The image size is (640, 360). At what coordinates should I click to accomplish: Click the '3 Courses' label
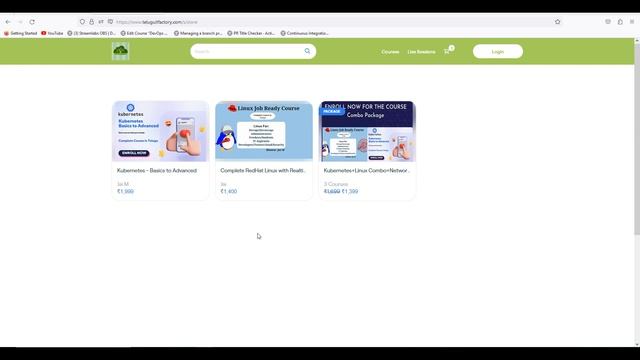point(336,184)
